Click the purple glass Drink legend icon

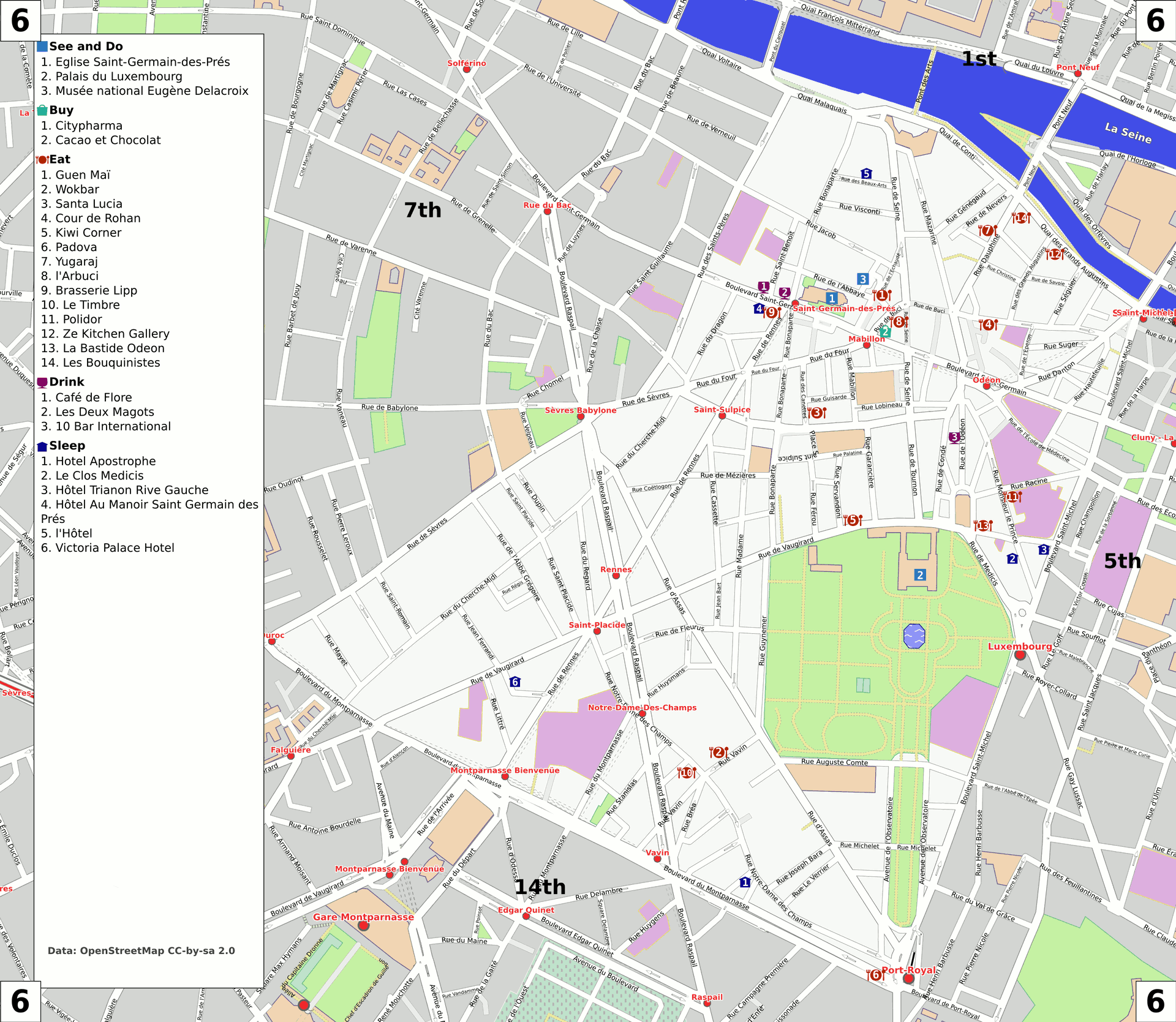pyautogui.click(x=42, y=383)
